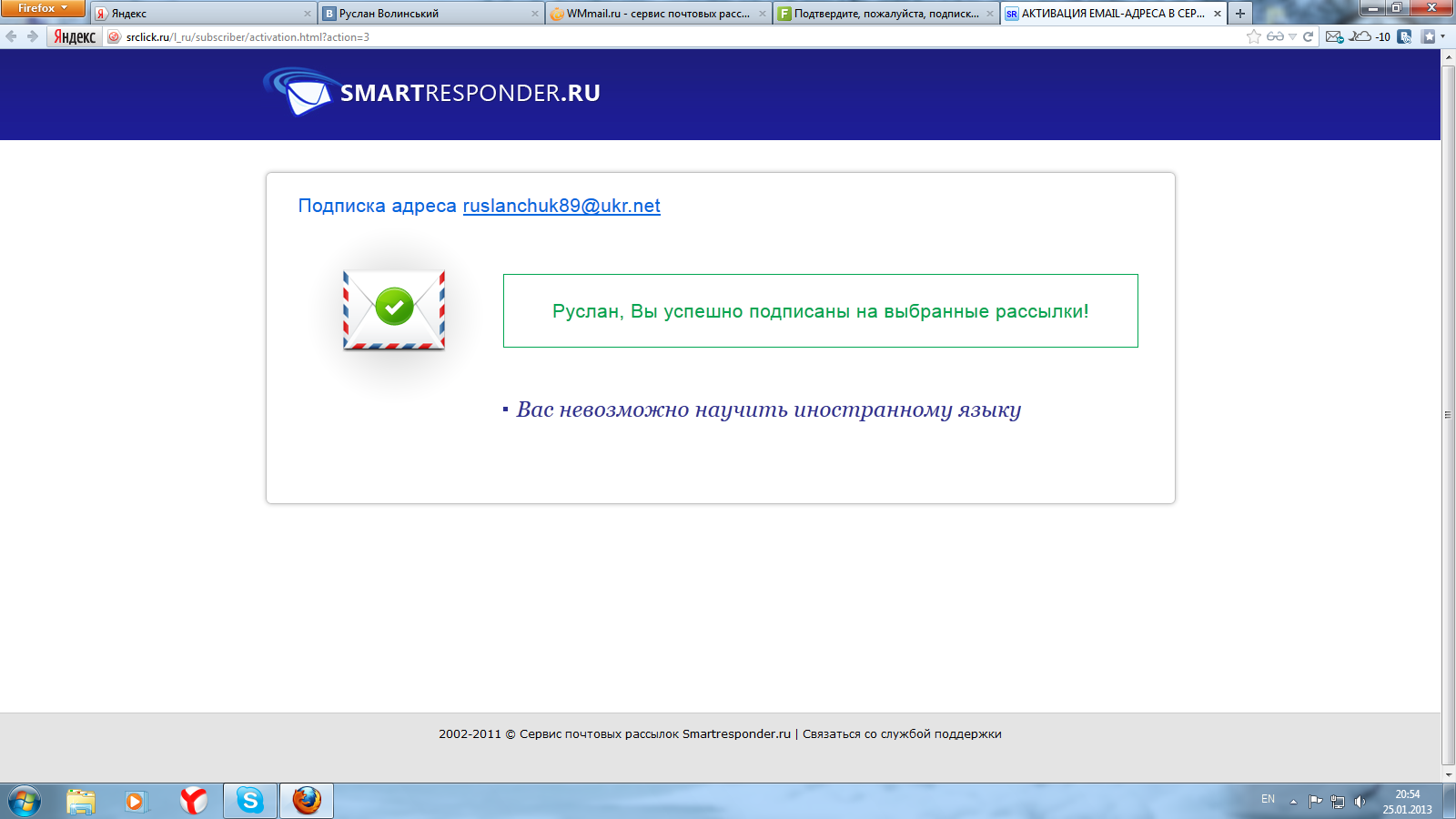The image size is (1456, 819).
Task: Click the site identity icon in the address bar
Action: pos(115,37)
